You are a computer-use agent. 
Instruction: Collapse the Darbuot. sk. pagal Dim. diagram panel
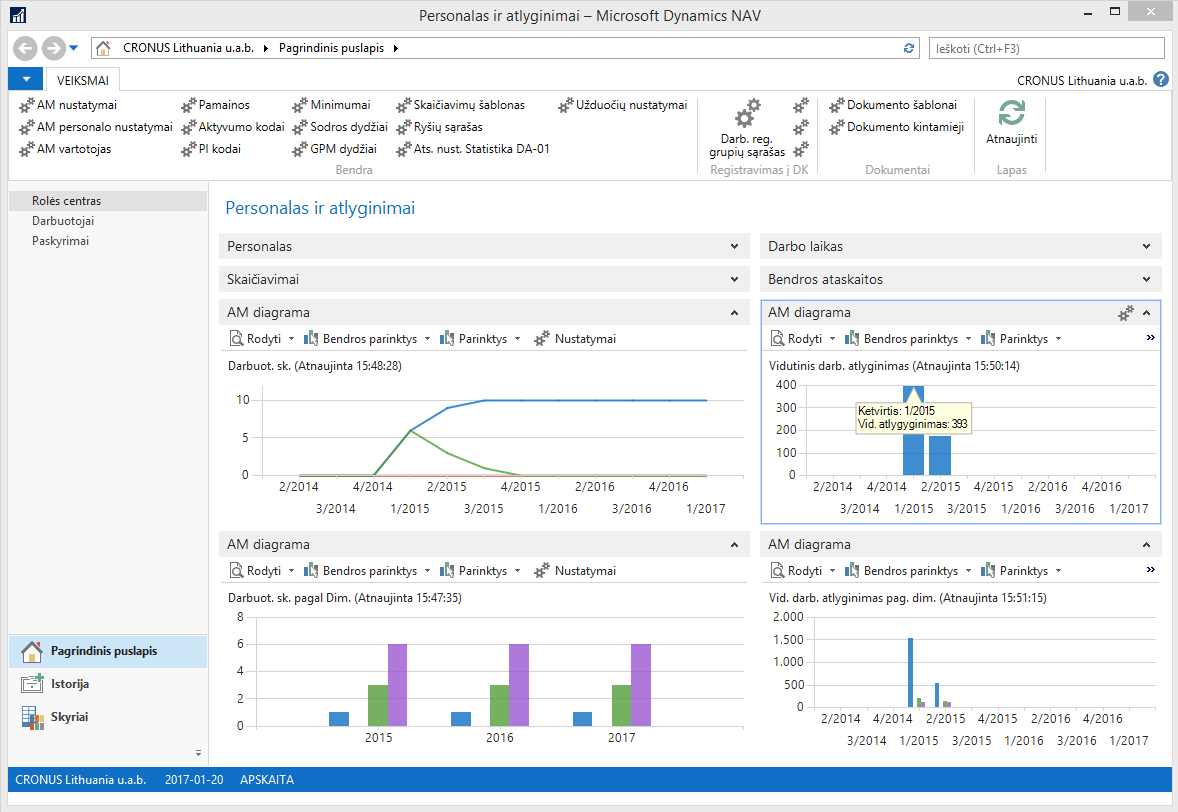click(x=734, y=545)
